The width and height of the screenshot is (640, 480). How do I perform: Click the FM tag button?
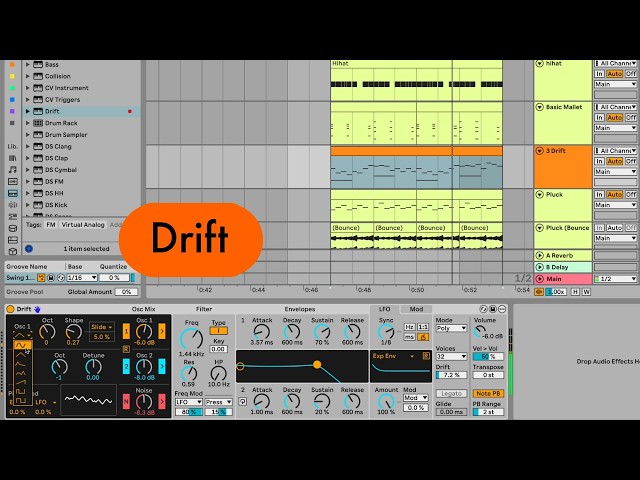click(51, 224)
